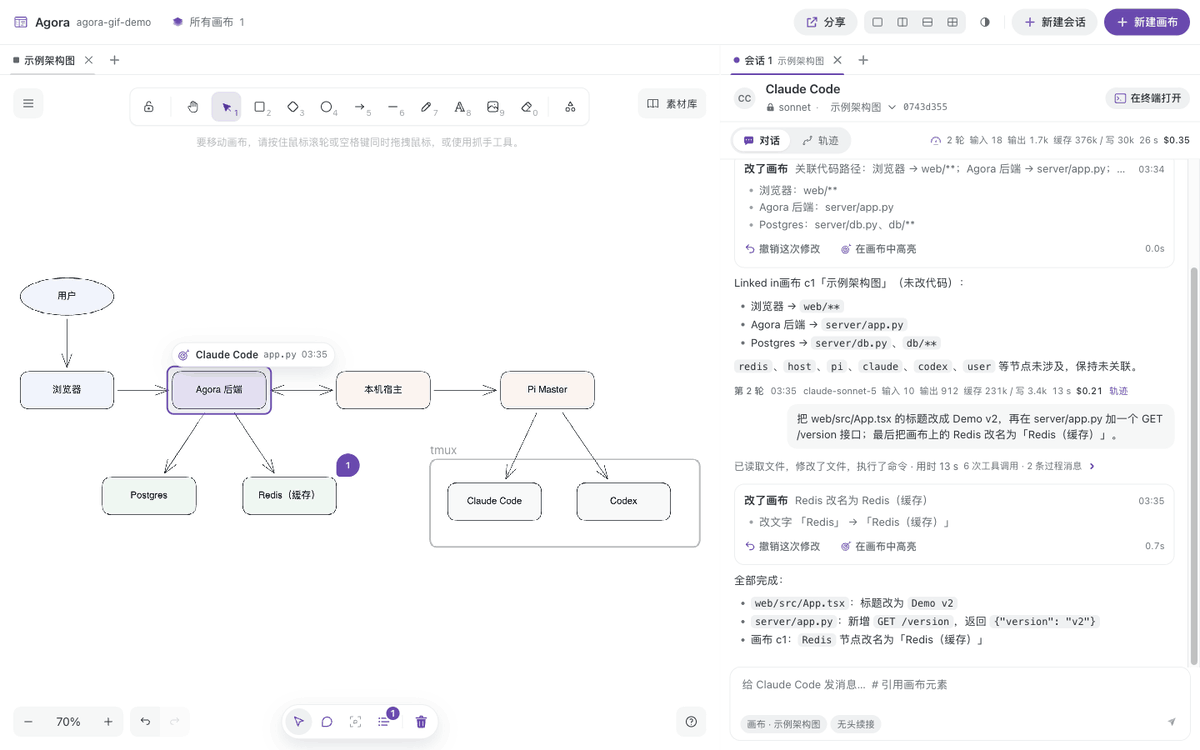Close the 会话 1 session tab
Screen dimensions: 1200x750
(838, 60)
